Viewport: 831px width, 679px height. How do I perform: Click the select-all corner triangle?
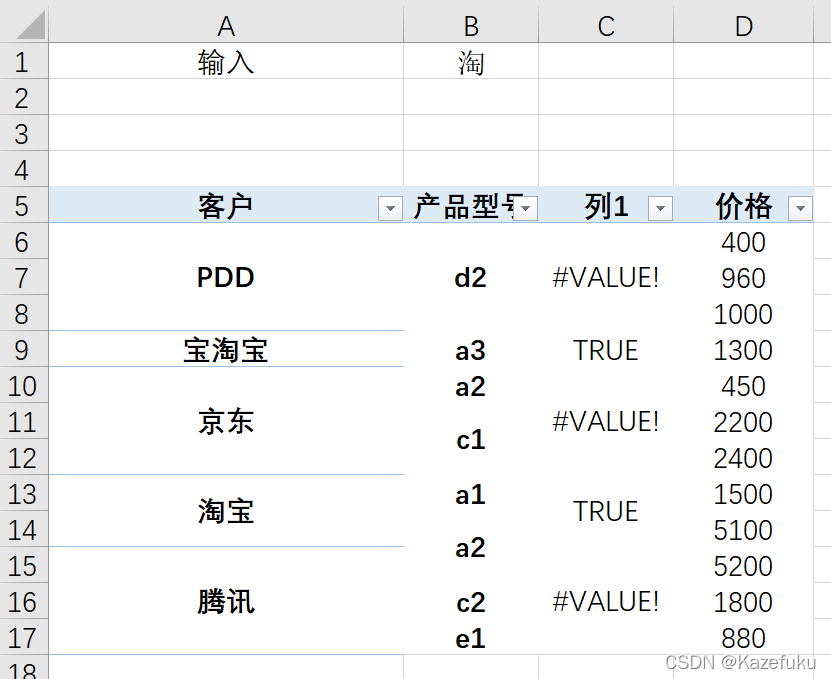[31, 25]
